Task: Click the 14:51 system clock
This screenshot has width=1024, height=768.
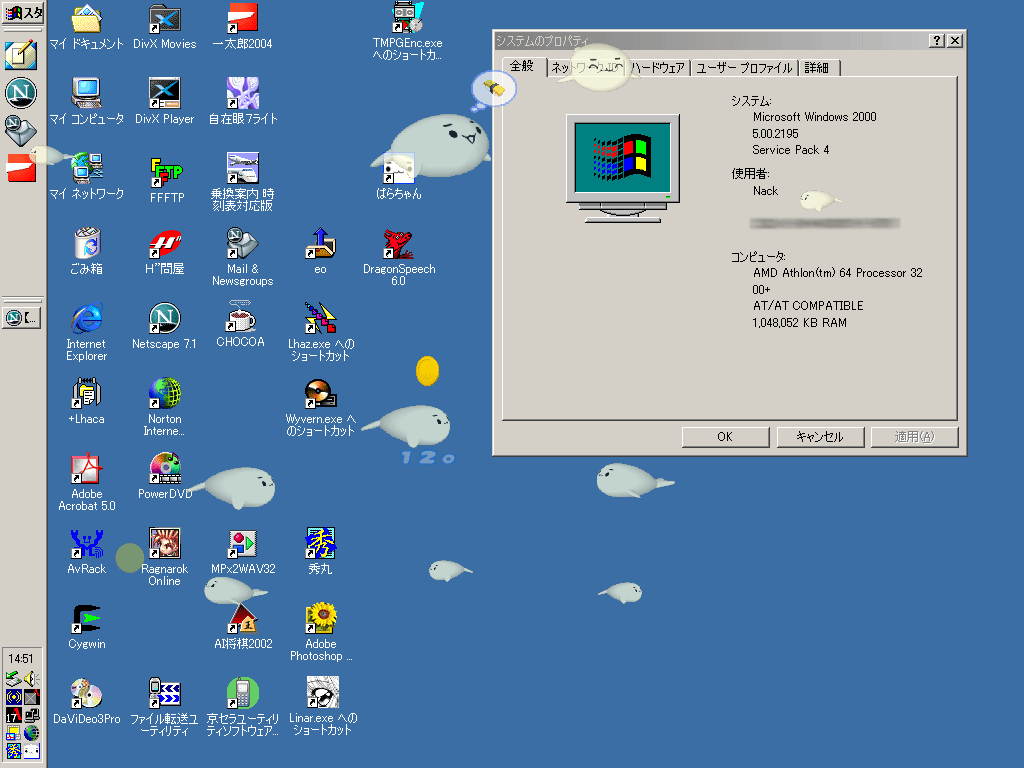Action: click(x=21, y=659)
